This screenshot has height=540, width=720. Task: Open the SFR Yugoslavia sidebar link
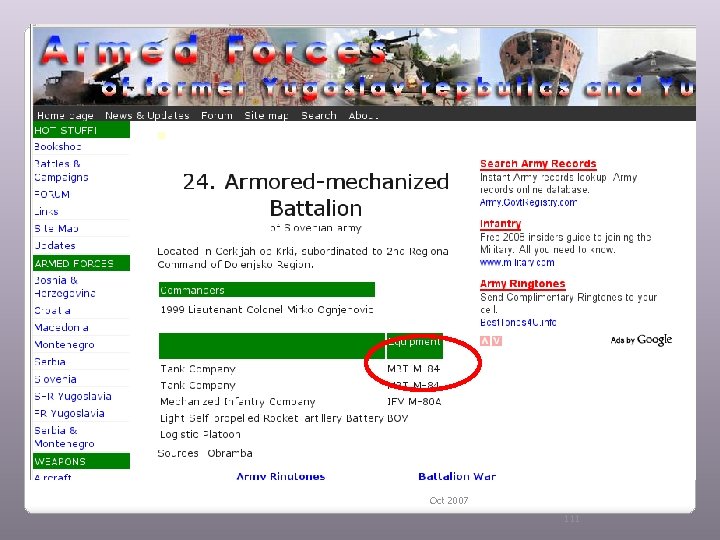(73, 396)
